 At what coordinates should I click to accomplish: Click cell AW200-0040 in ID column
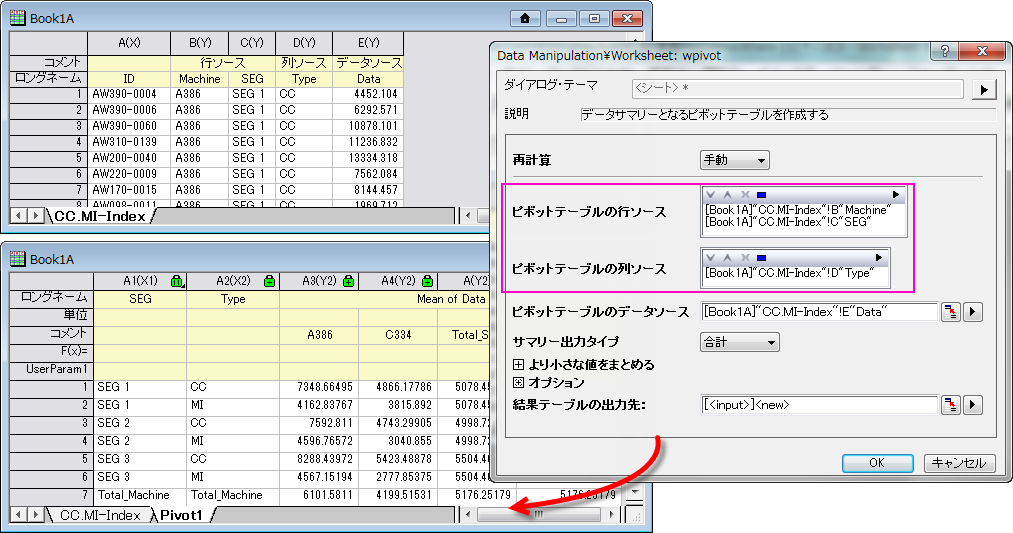(x=129, y=158)
